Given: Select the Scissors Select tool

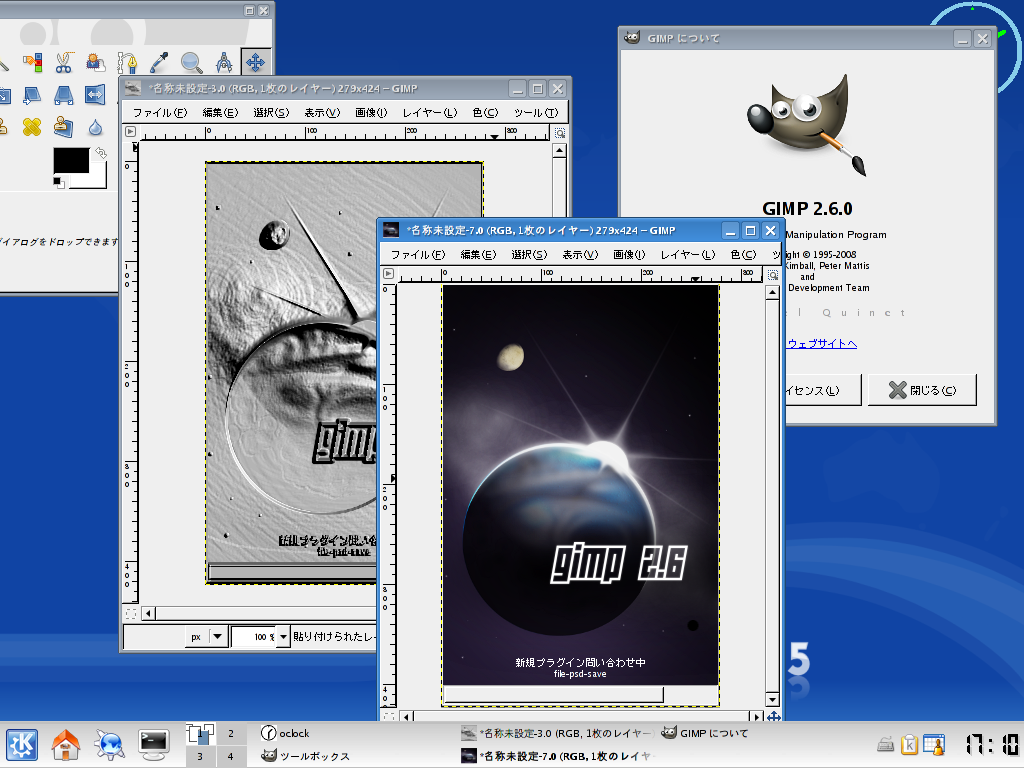Looking at the screenshot, I should (x=63, y=63).
